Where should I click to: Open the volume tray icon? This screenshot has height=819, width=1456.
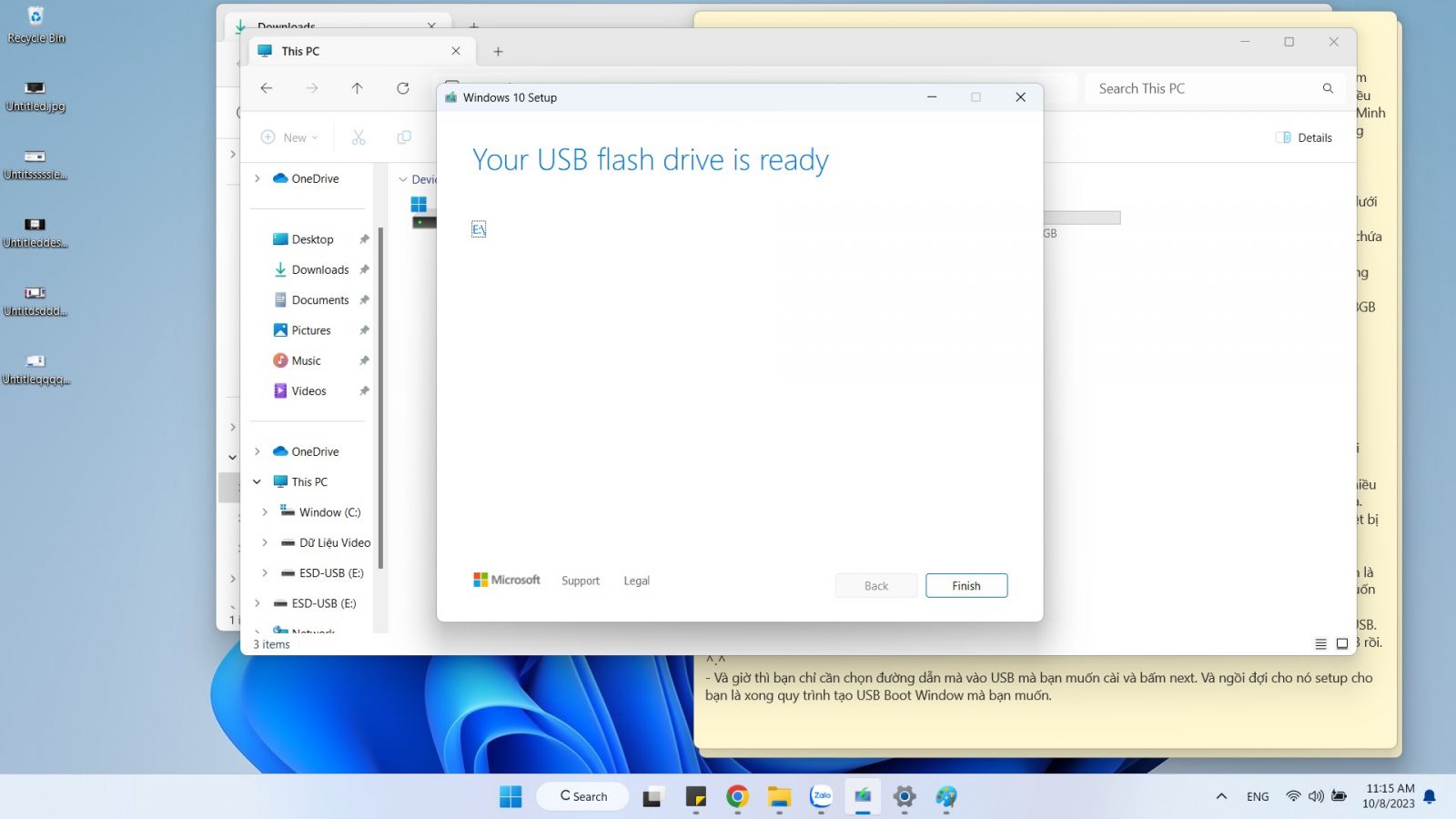click(1316, 796)
